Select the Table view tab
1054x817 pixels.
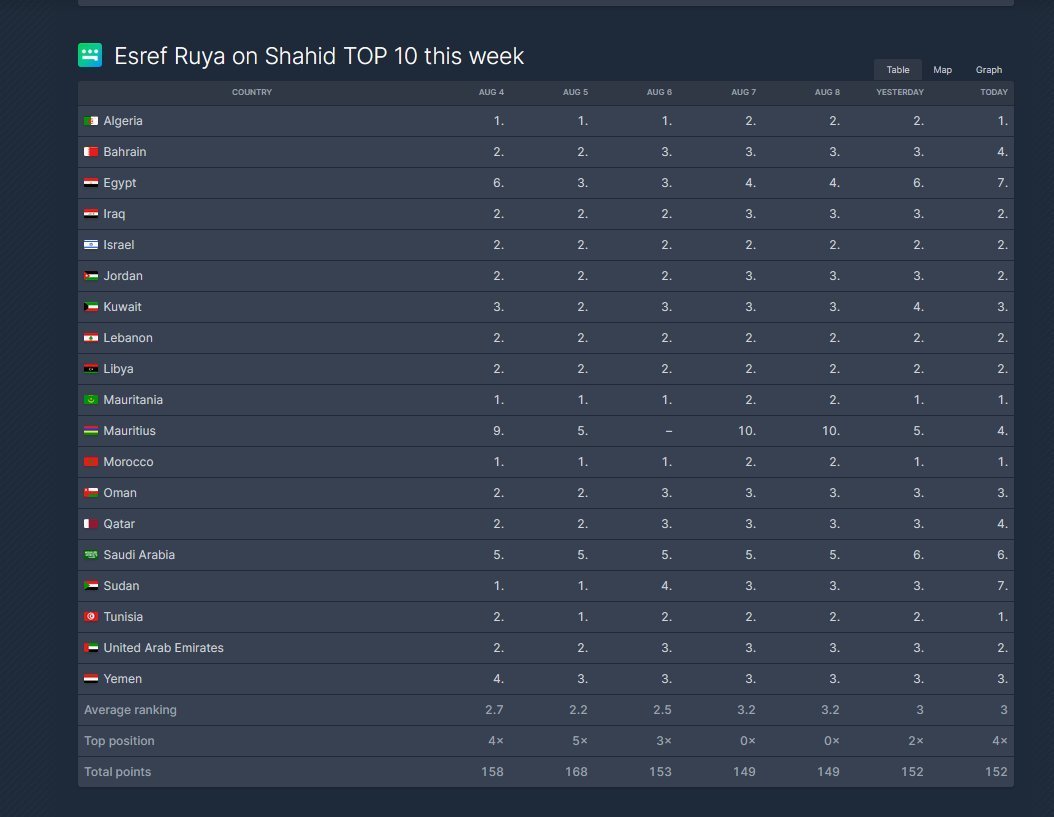(897, 70)
